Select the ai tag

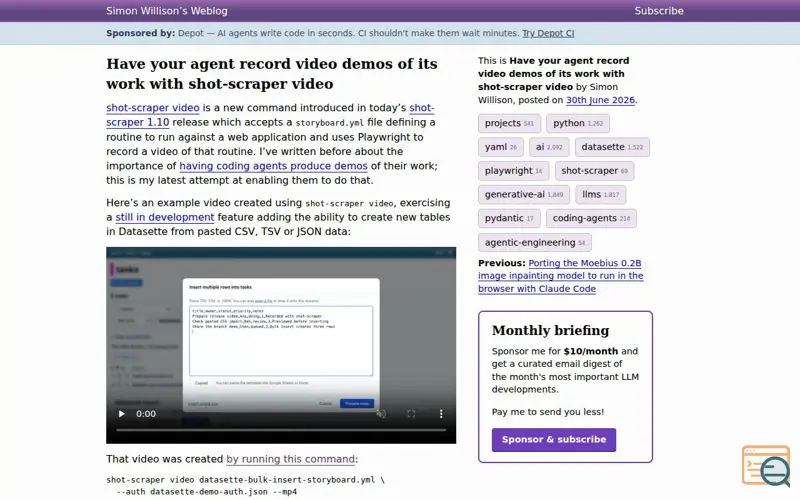click(x=549, y=147)
